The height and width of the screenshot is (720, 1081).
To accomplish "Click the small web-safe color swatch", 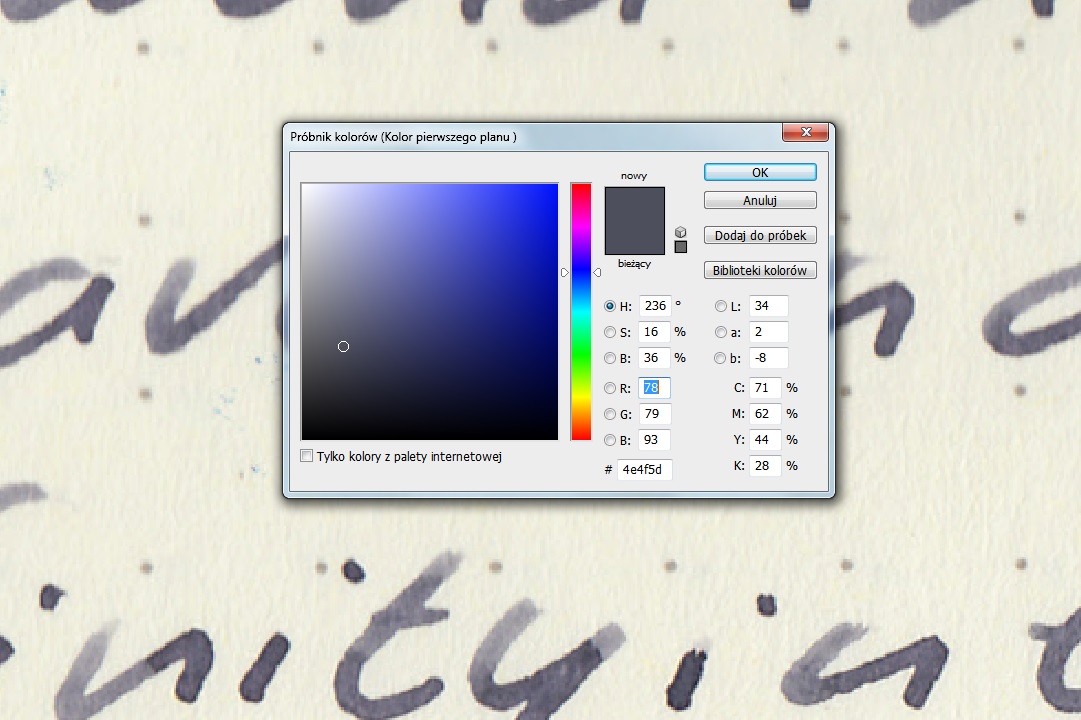I will (681, 247).
